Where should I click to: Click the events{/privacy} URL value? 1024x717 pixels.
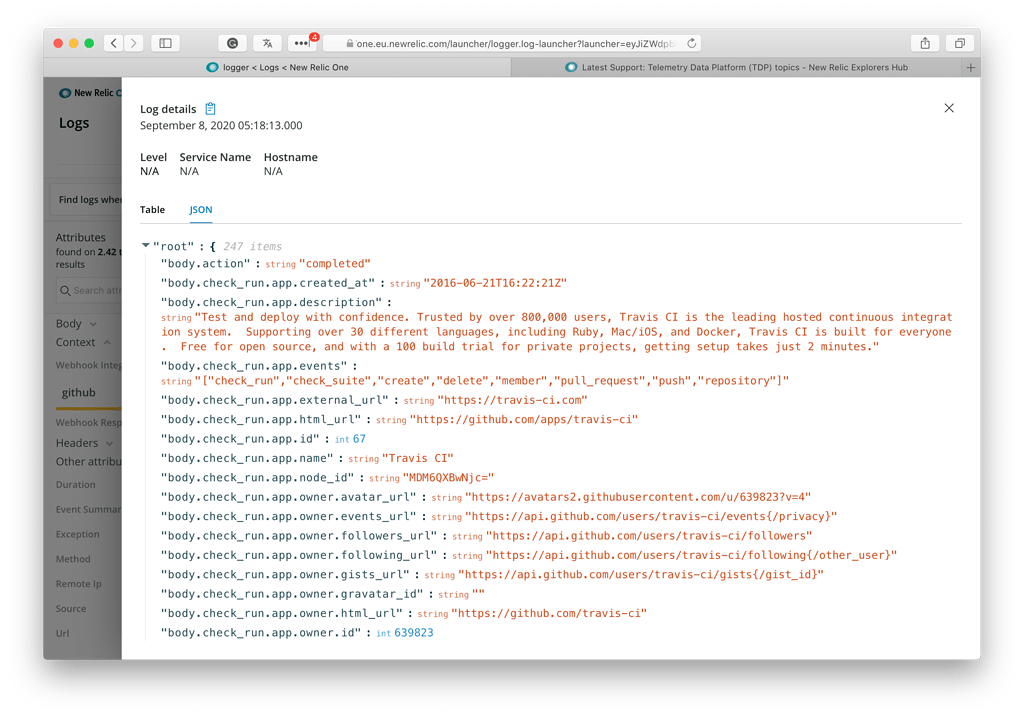click(x=651, y=517)
